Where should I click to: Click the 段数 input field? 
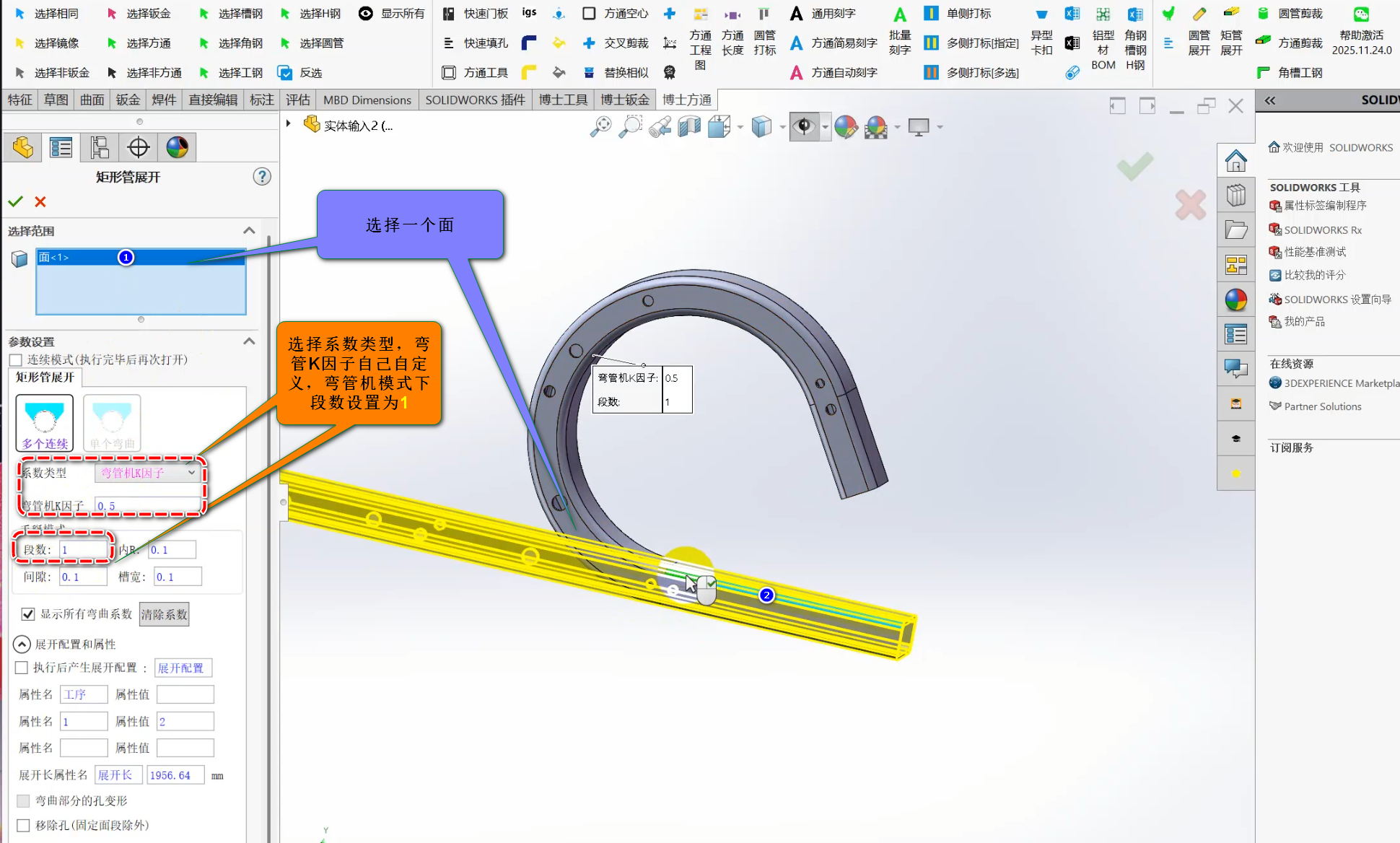[x=83, y=550]
